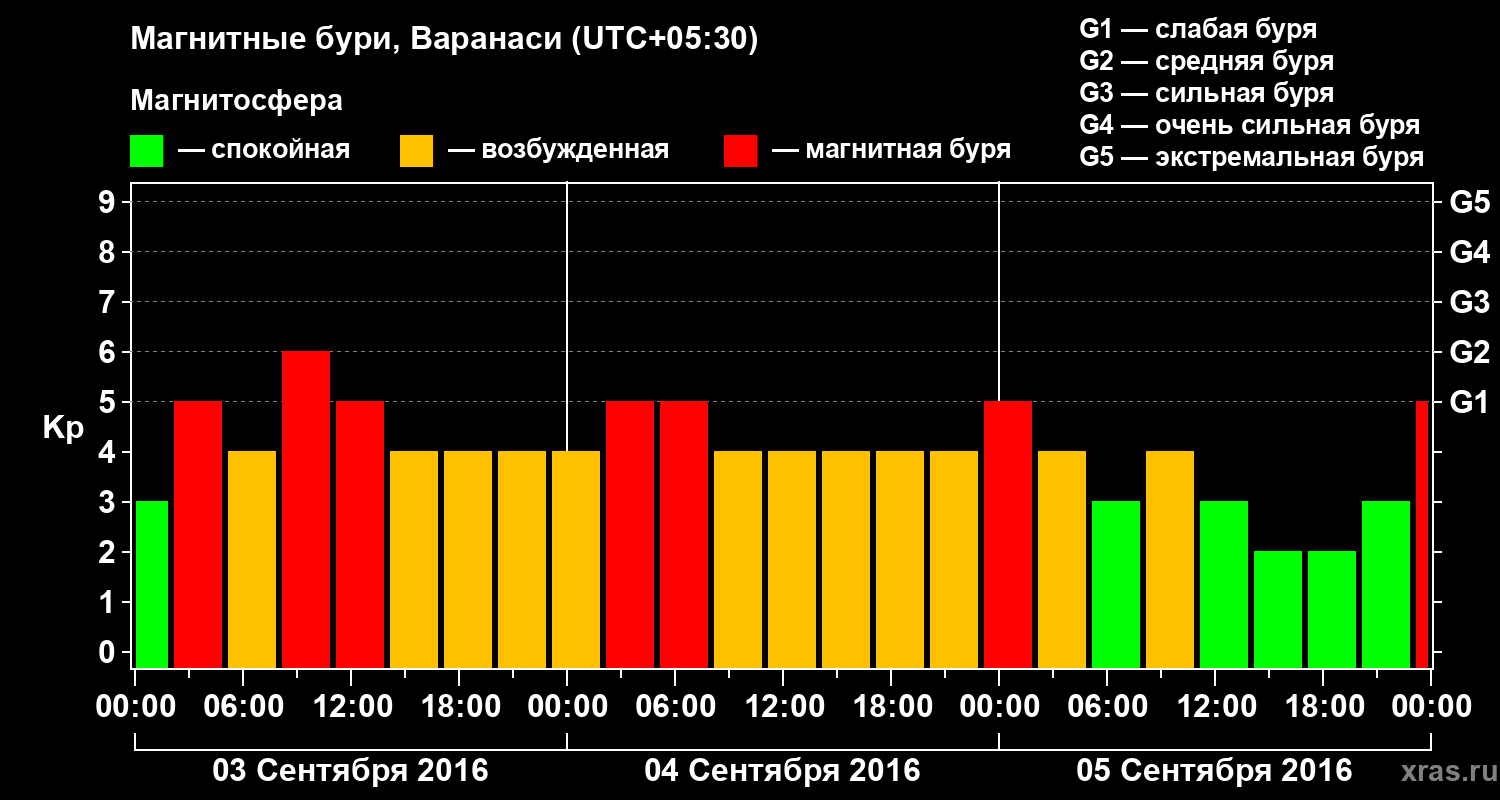This screenshot has height=800, width=1500.
Task: Click the tallest red bar reaching Kp 6
Action: [306, 510]
